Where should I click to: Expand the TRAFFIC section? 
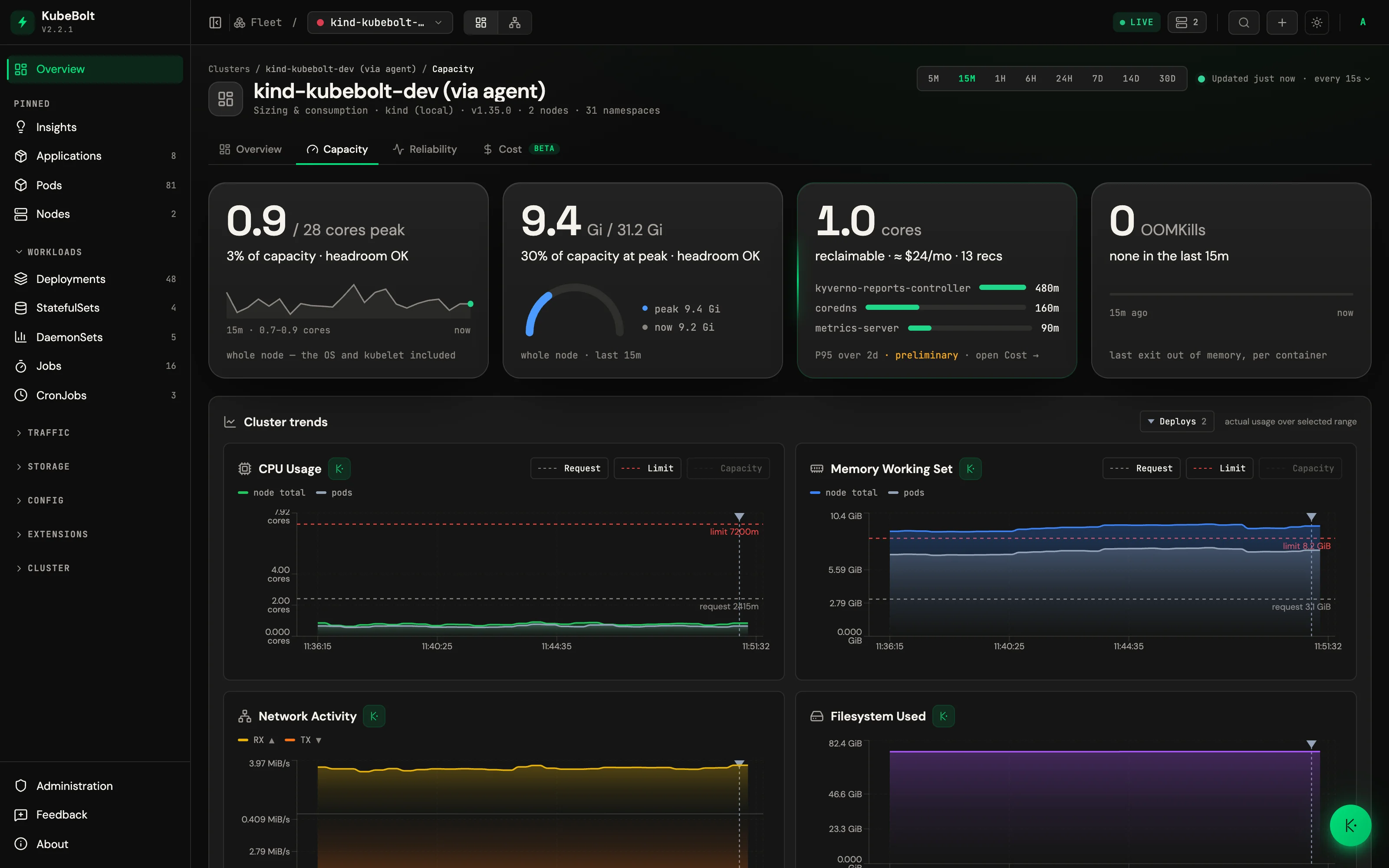click(43, 432)
